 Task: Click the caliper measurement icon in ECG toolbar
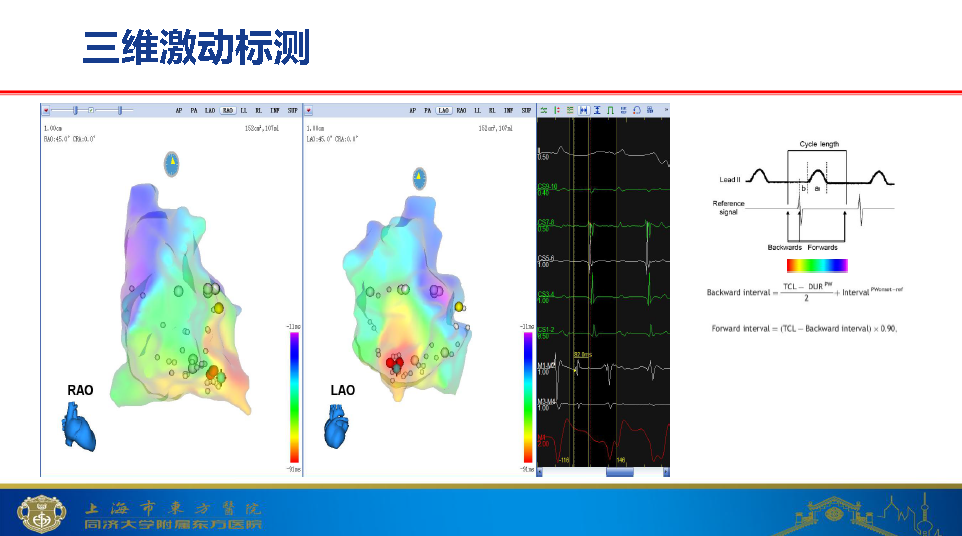[584, 109]
